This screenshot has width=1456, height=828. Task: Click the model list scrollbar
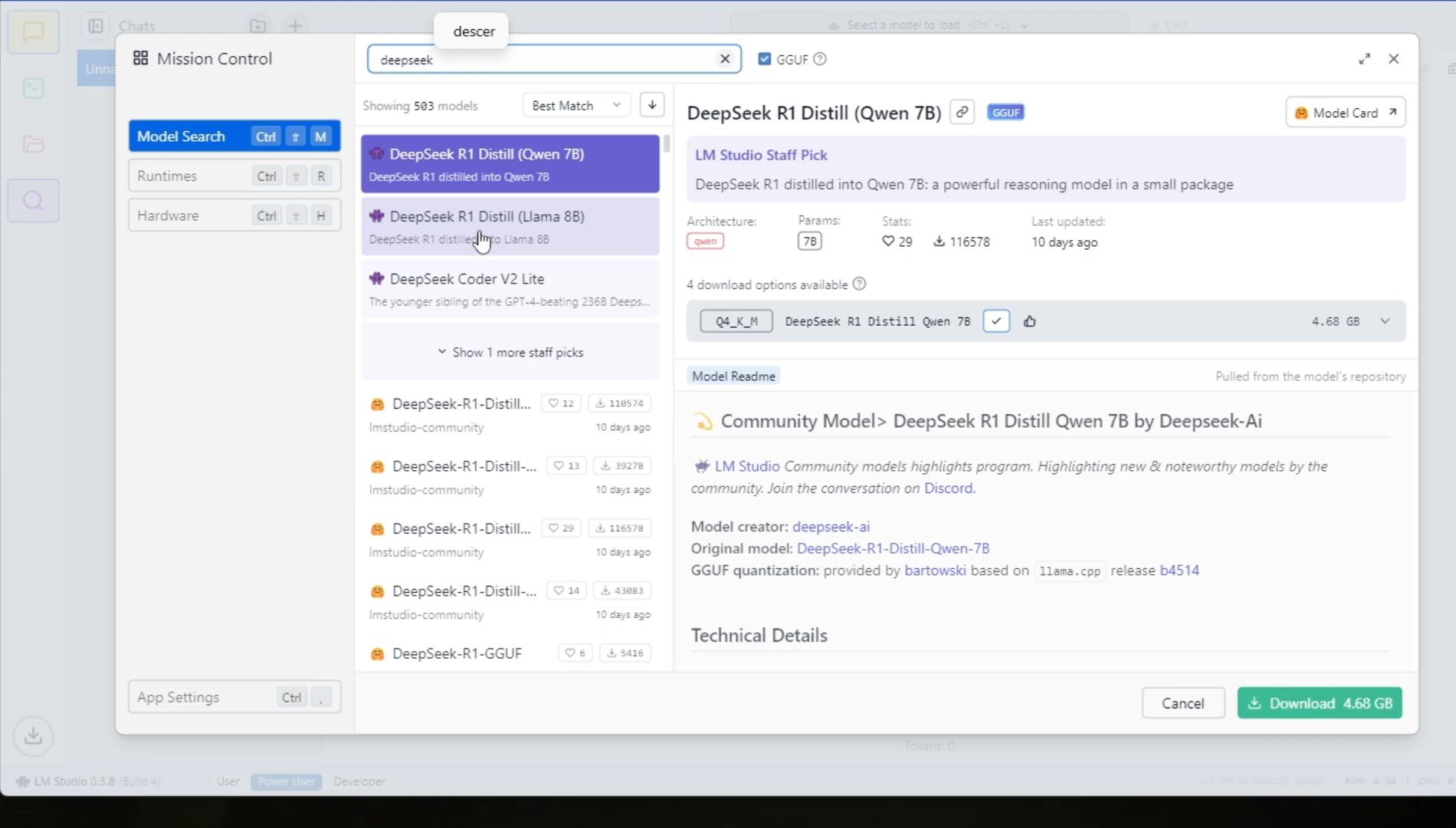pos(667,144)
